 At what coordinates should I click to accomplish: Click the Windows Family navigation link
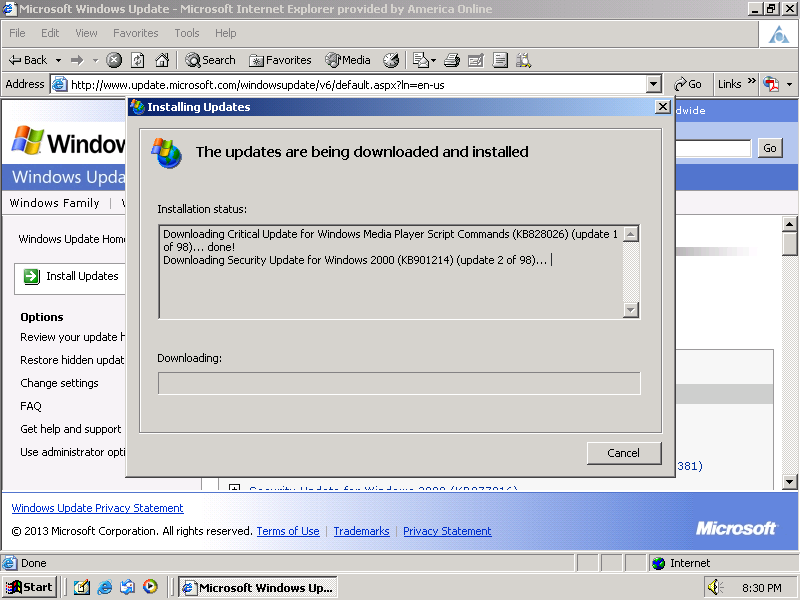(55, 203)
